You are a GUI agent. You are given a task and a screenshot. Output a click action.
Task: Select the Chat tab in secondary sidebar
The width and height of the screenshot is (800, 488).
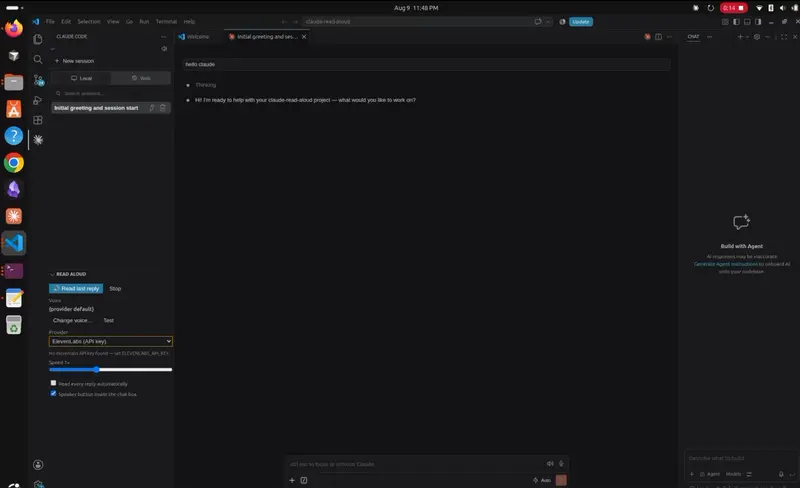tap(693, 37)
